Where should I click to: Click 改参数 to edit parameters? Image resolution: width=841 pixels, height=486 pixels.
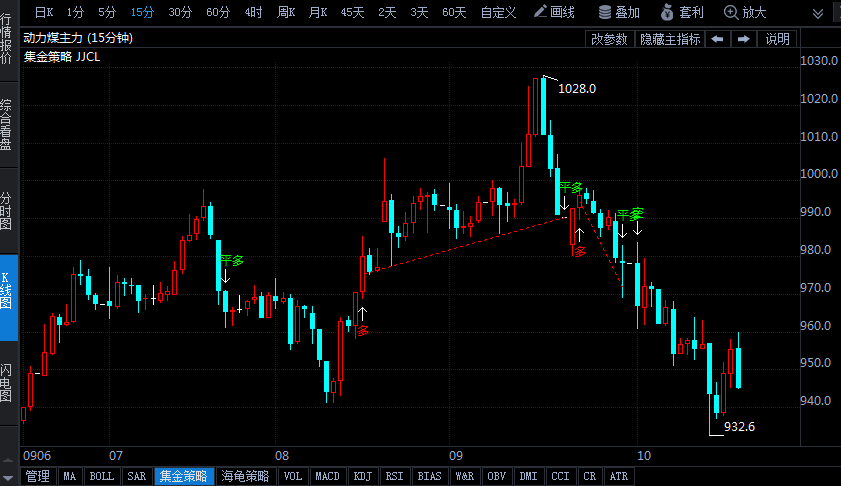coord(609,39)
